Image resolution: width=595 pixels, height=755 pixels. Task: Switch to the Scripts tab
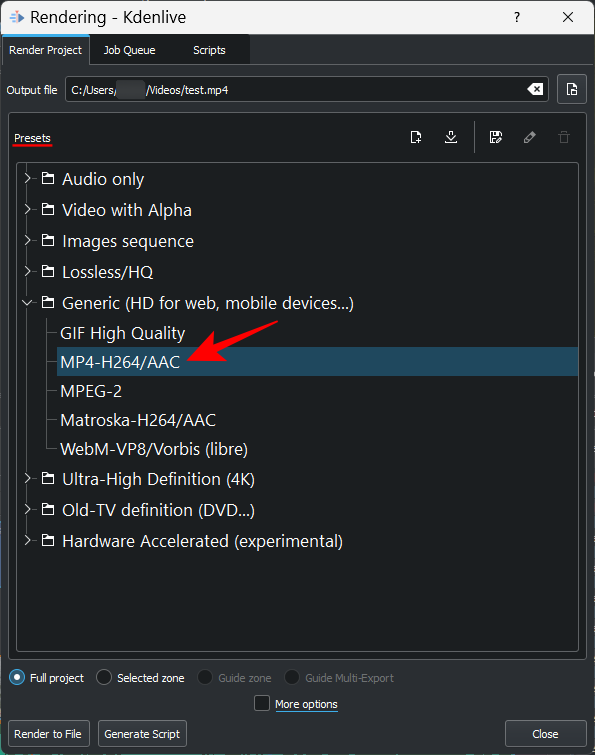(x=209, y=50)
